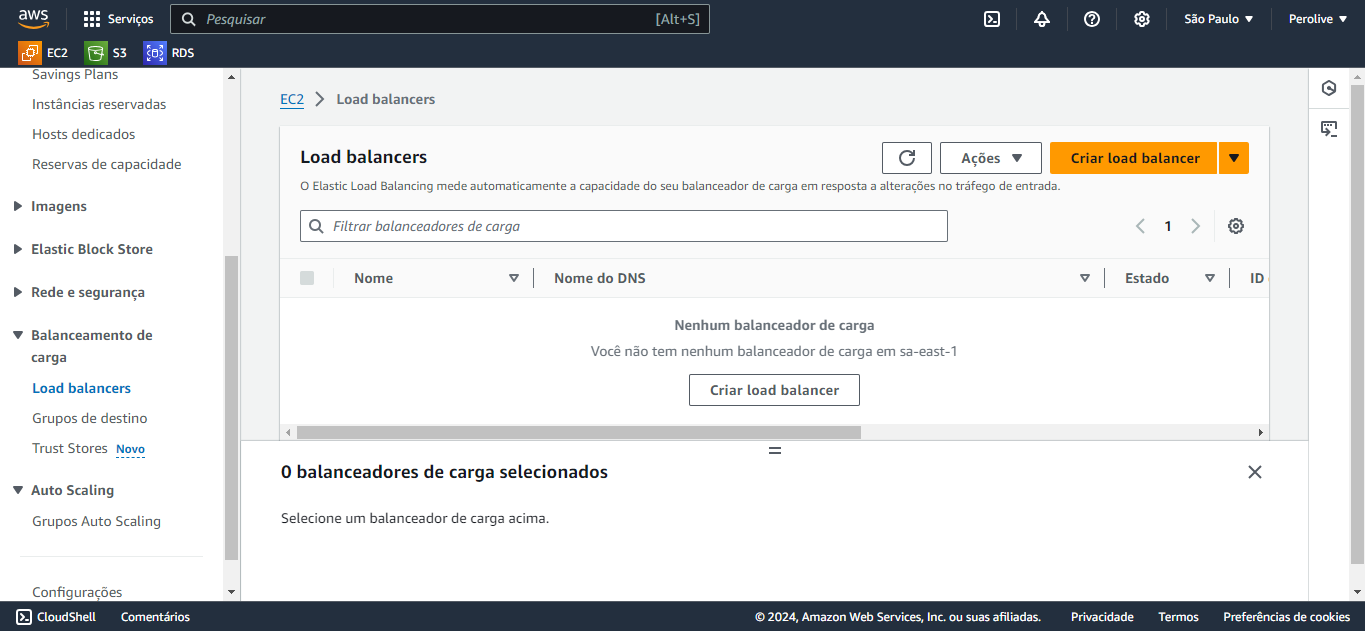
Task: Open Grupos de destino in sidebar
Action: [89, 418]
